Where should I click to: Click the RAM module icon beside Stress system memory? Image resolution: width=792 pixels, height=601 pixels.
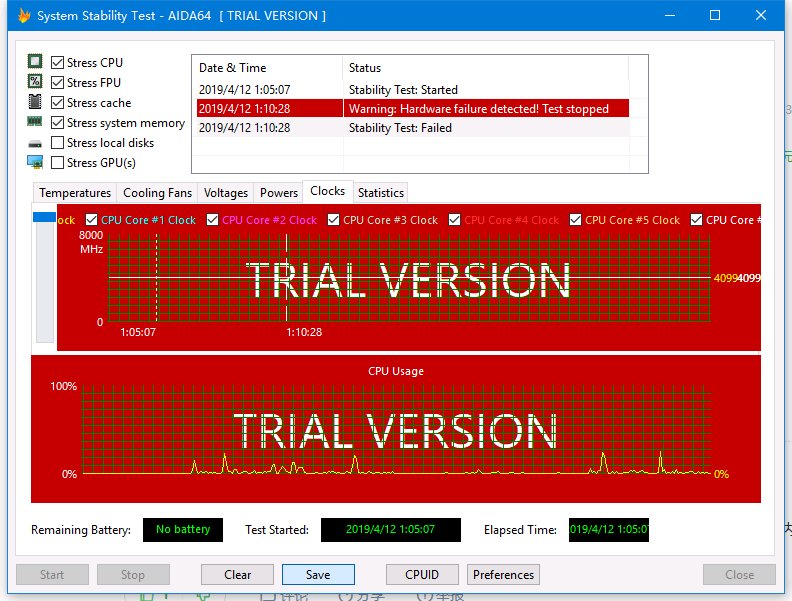point(34,121)
